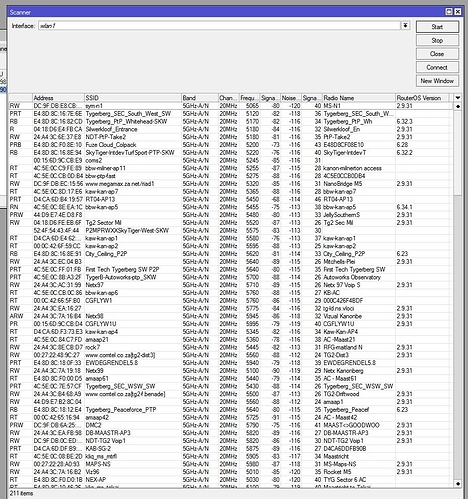The height and width of the screenshot is (499, 468).
Task: Sort by SSID column header
Action: (x=133, y=98)
